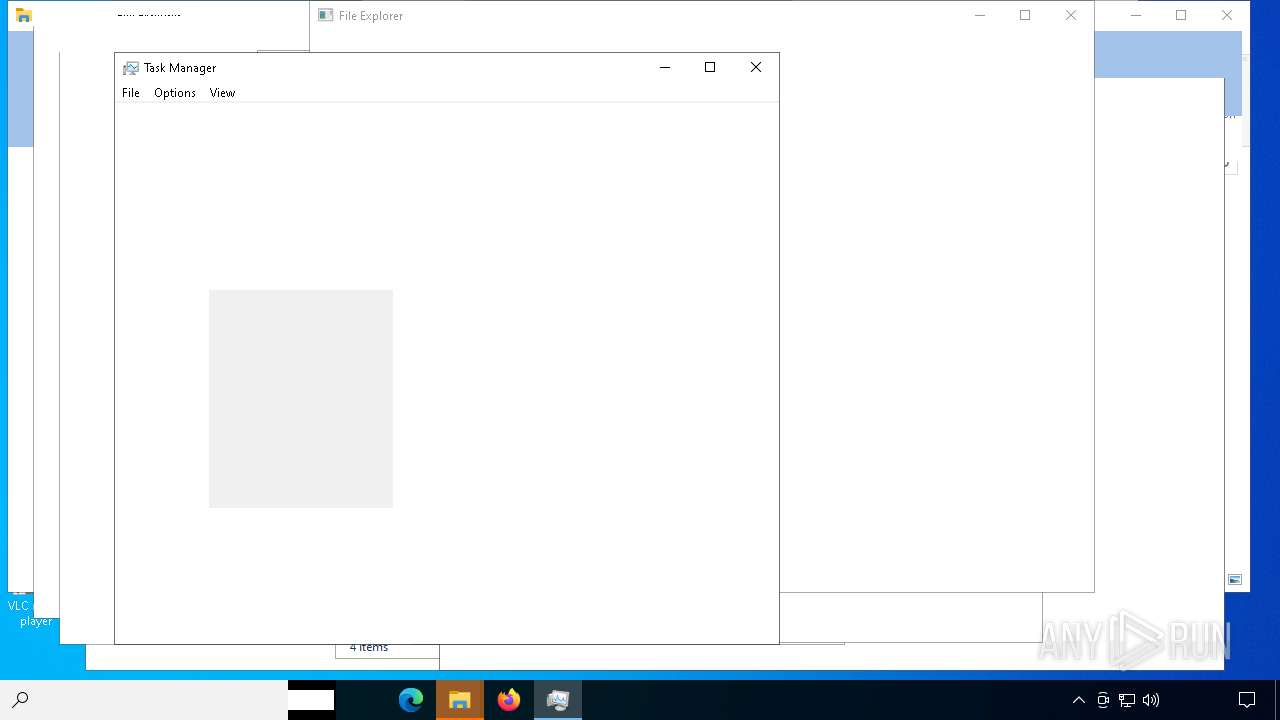The height and width of the screenshot is (720, 1280).
Task: Open the View menu in Task Manager
Action: [222, 93]
